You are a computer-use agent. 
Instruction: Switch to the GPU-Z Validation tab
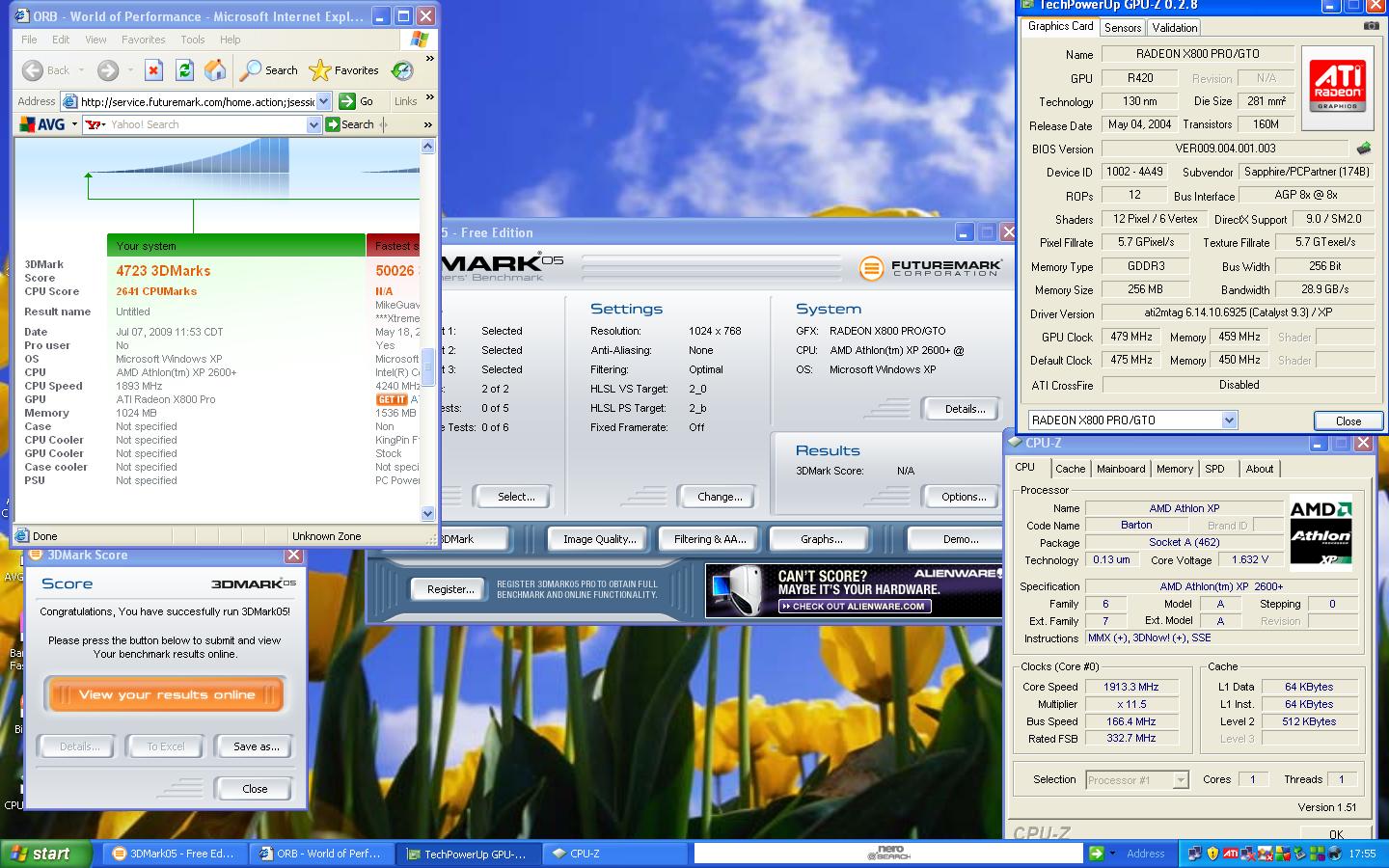[x=1174, y=28]
